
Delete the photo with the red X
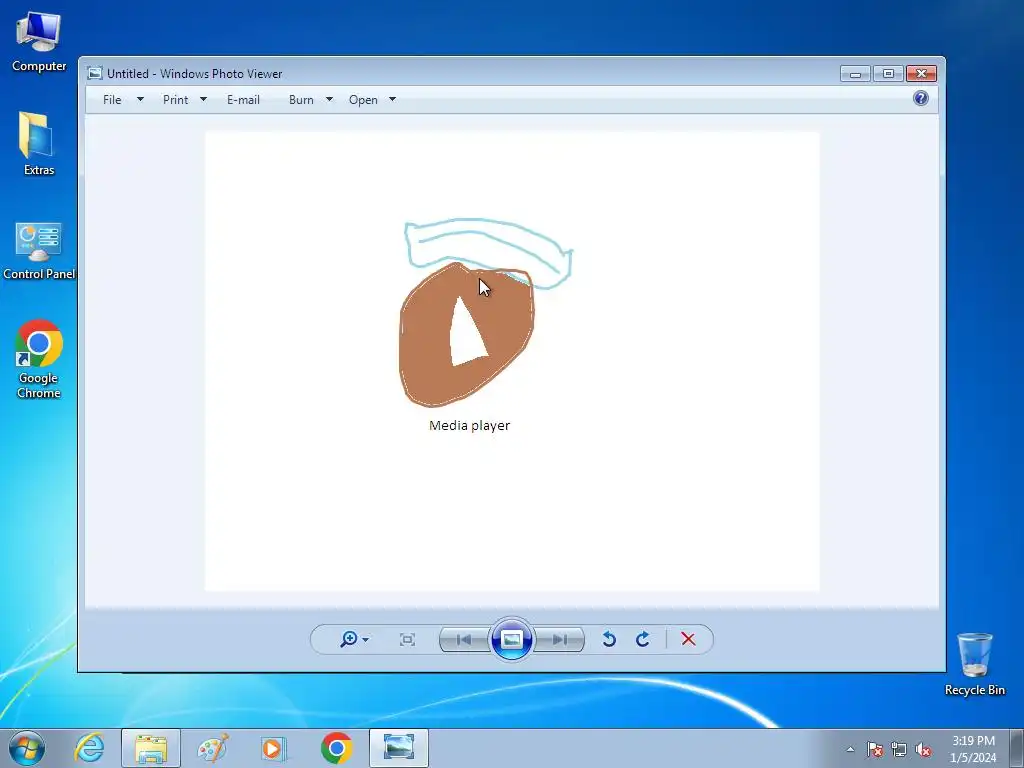click(688, 639)
